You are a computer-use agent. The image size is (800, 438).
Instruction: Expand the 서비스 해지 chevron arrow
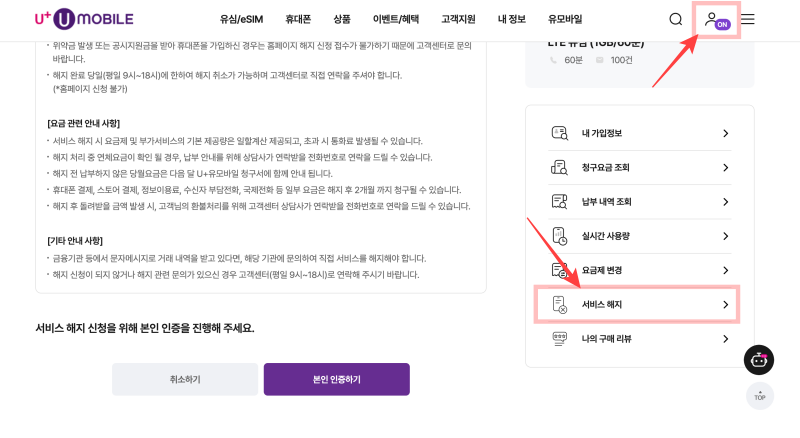click(725, 304)
